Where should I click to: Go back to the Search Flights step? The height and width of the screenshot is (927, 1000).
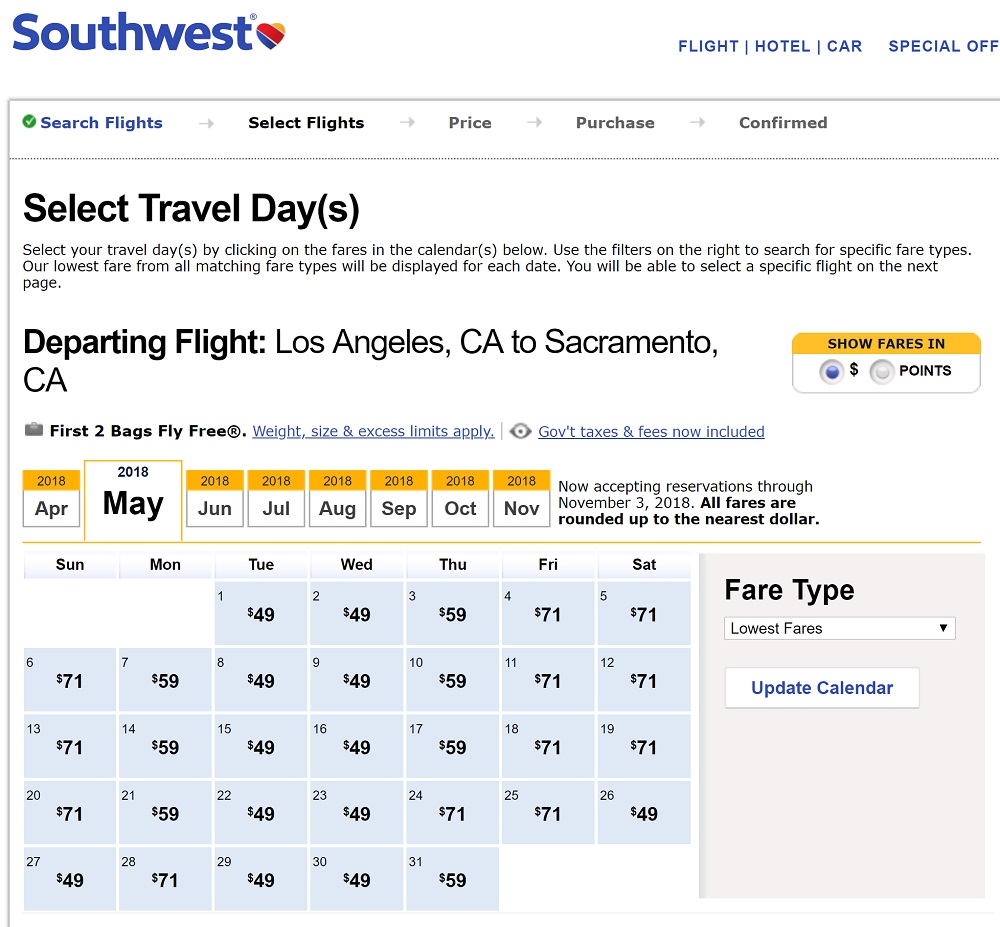pyautogui.click(x=101, y=123)
